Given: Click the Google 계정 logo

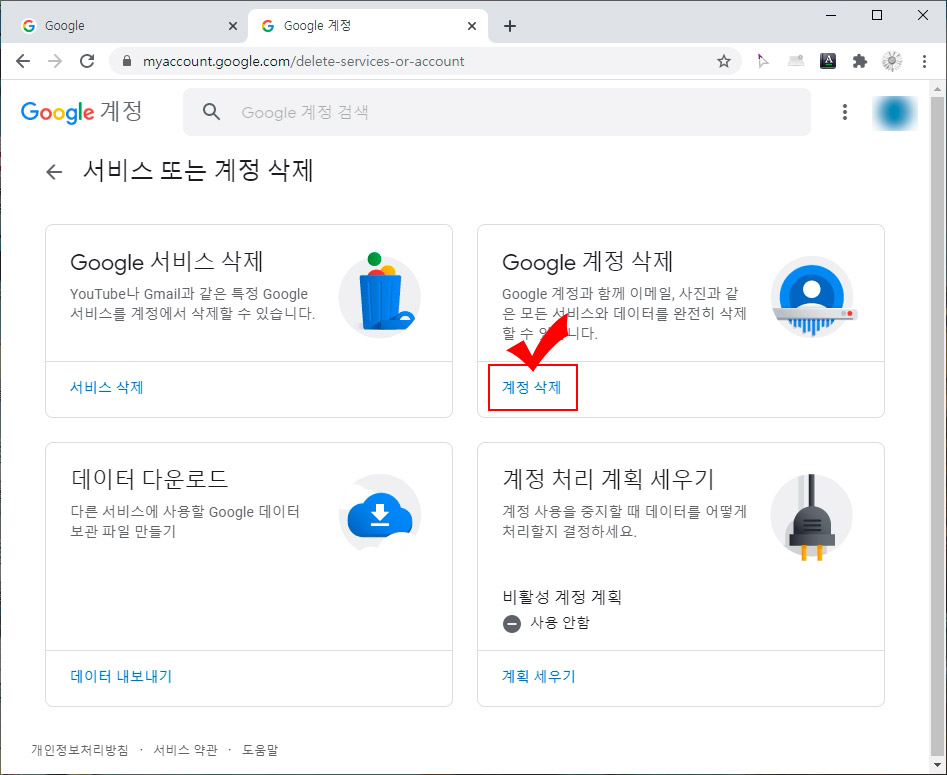Looking at the screenshot, I should pos(82,112).
